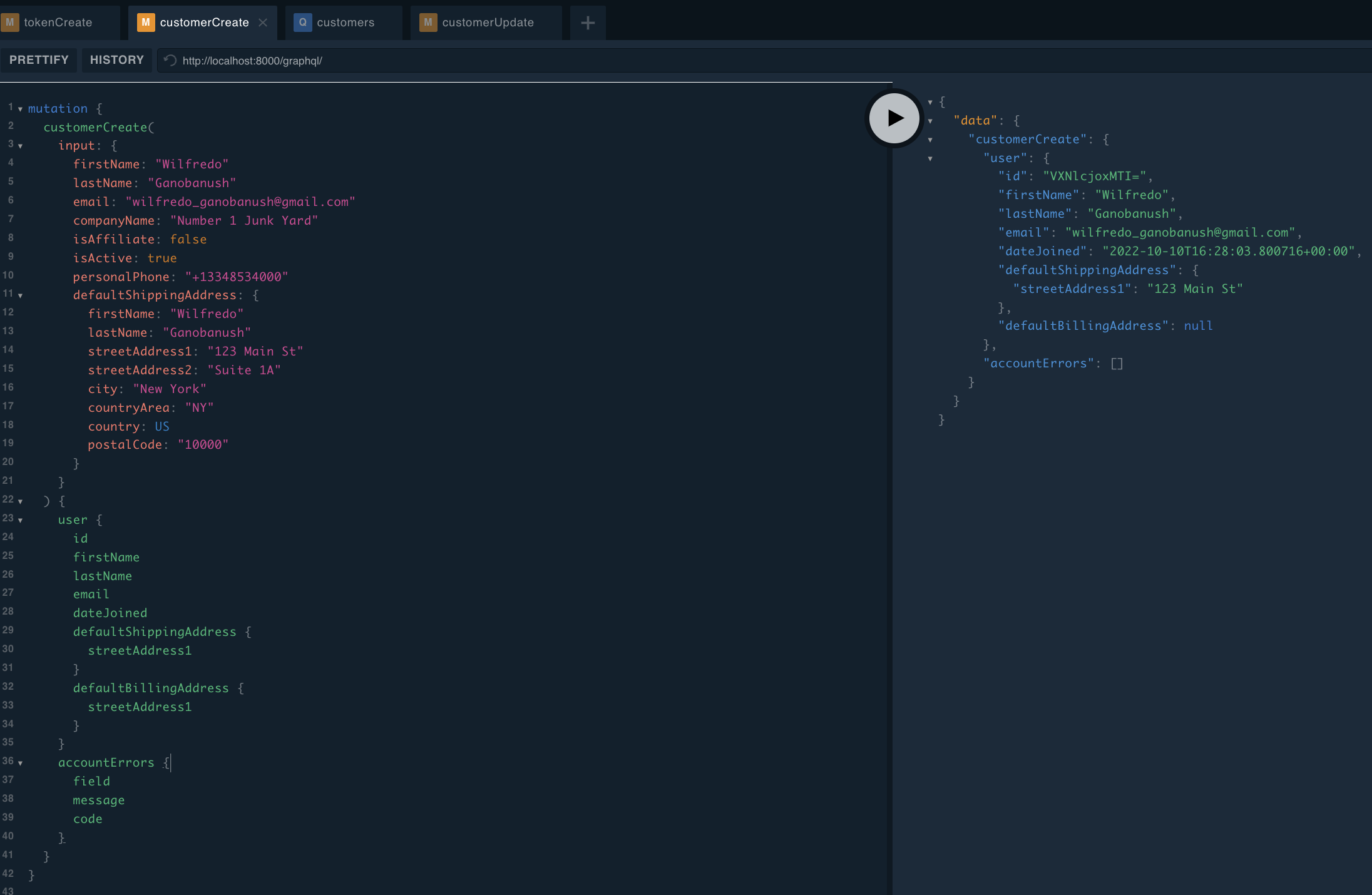The image size is (1372, 895).
Task: Click defaultBillingAddress field on line 32
Action: click(151, 688)
